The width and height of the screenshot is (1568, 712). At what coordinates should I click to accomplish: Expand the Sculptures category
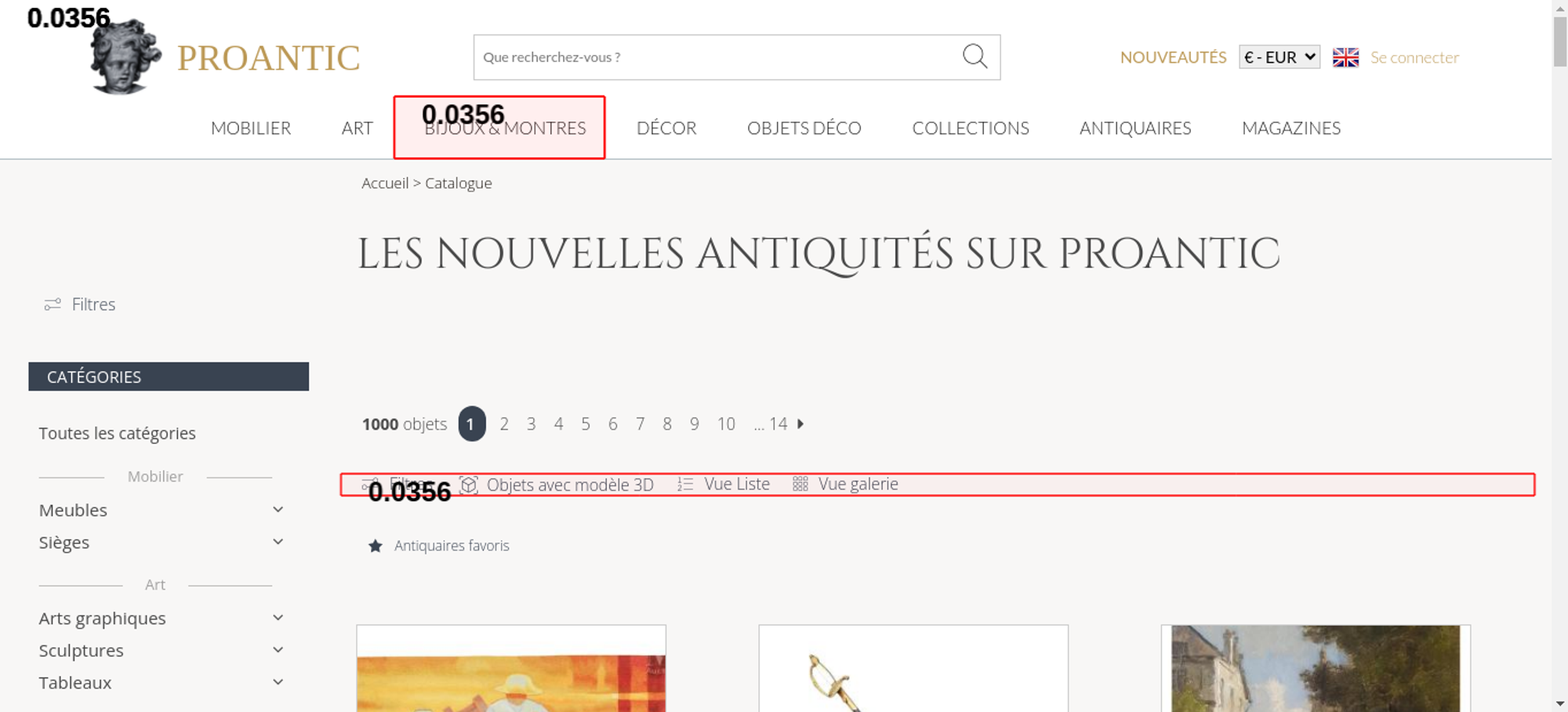(x=278, y=650)
